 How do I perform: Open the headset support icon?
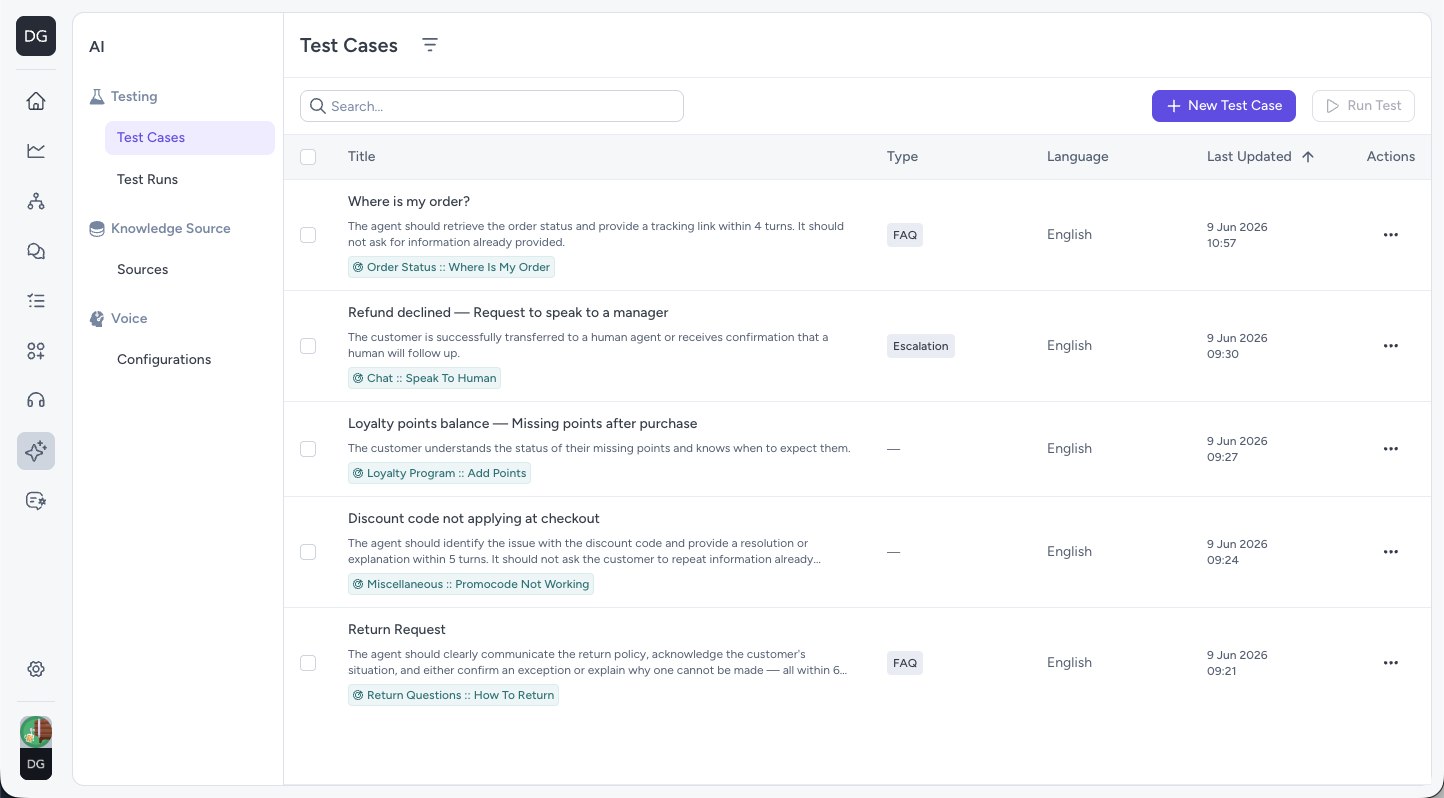[36, 401]
